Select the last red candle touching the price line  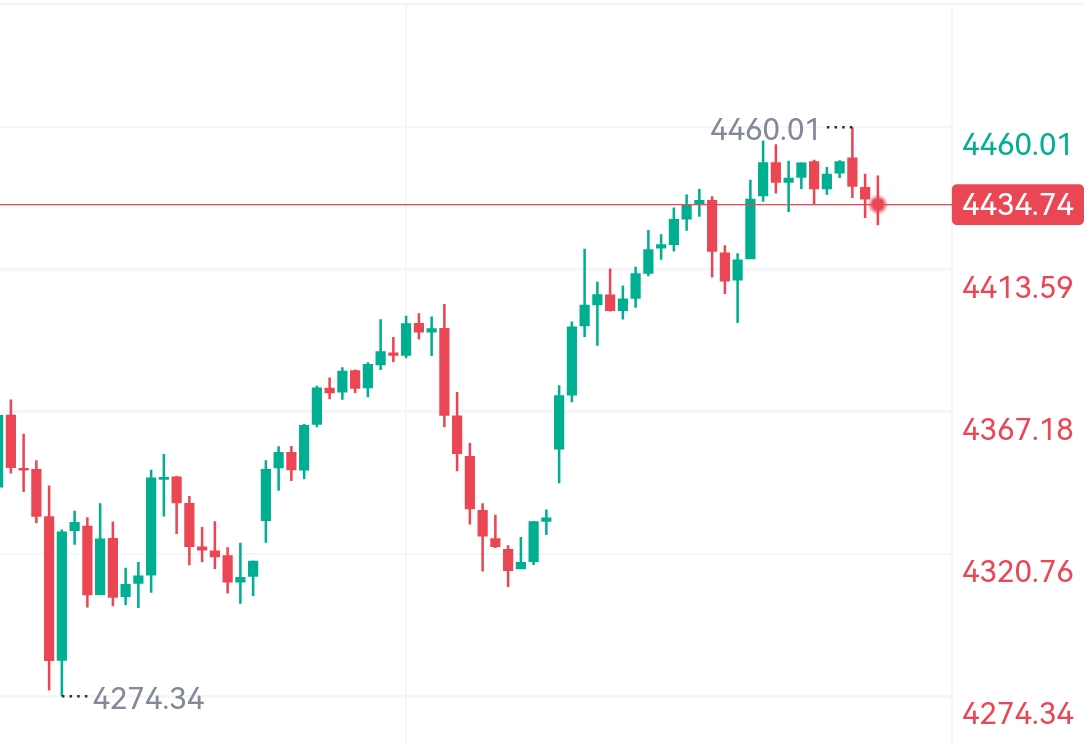point(866,193)
